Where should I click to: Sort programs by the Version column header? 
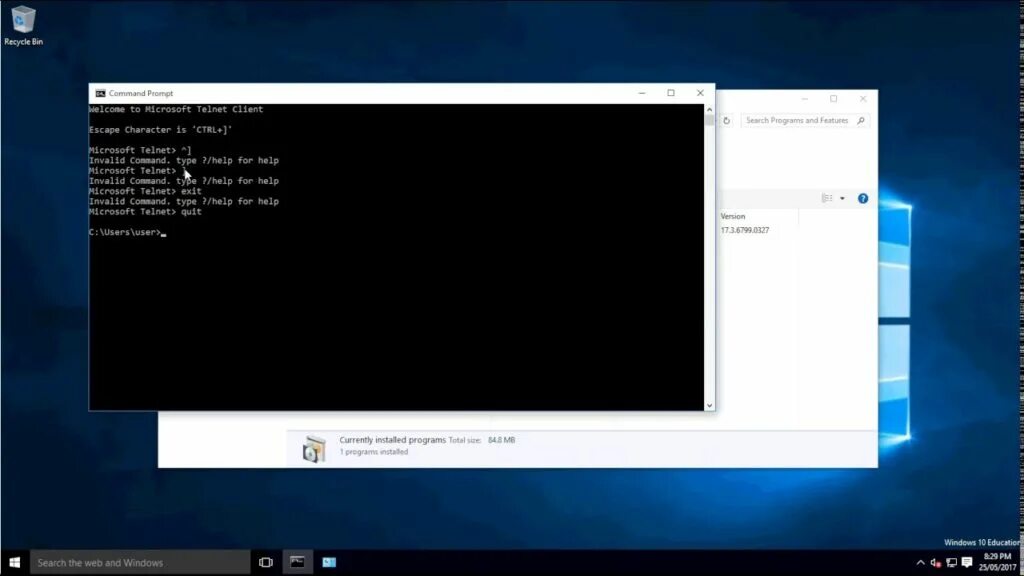733,216
